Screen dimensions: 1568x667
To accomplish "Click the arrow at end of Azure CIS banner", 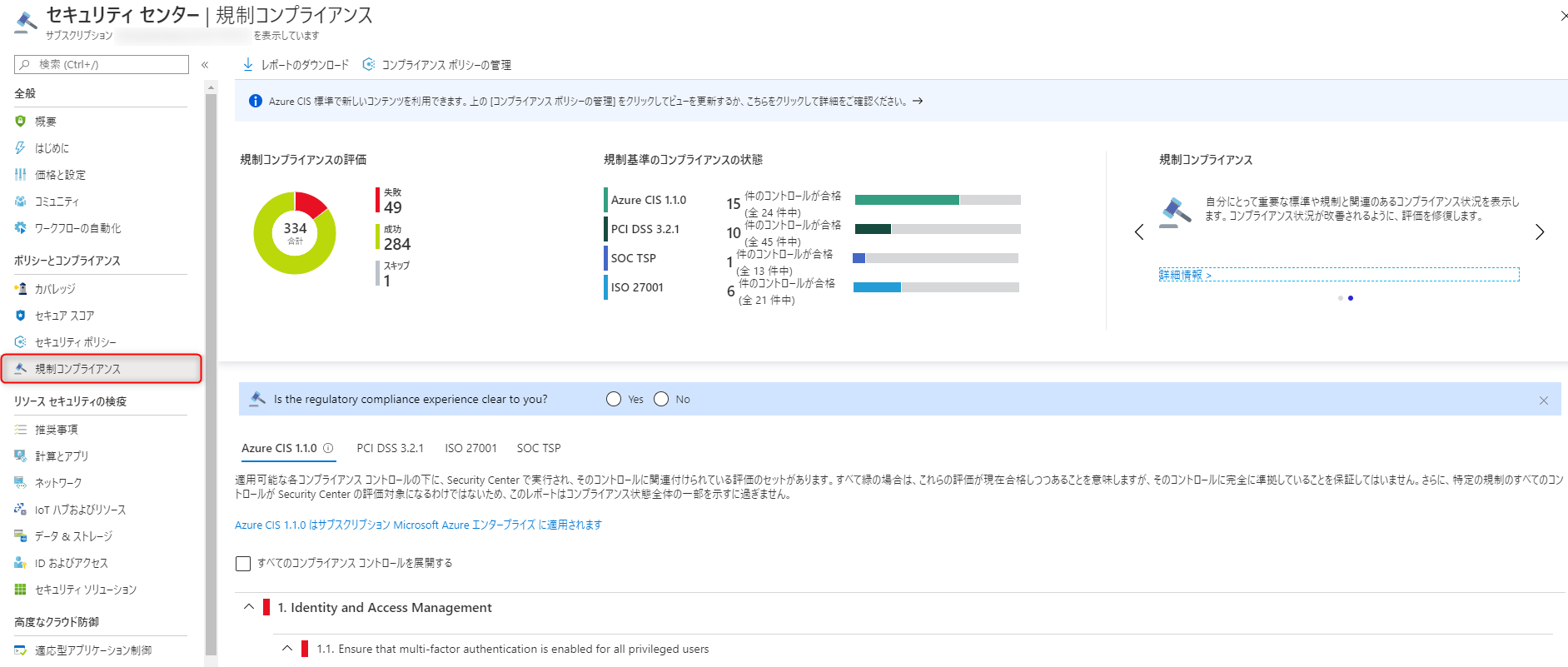I will tap(918, 101).
